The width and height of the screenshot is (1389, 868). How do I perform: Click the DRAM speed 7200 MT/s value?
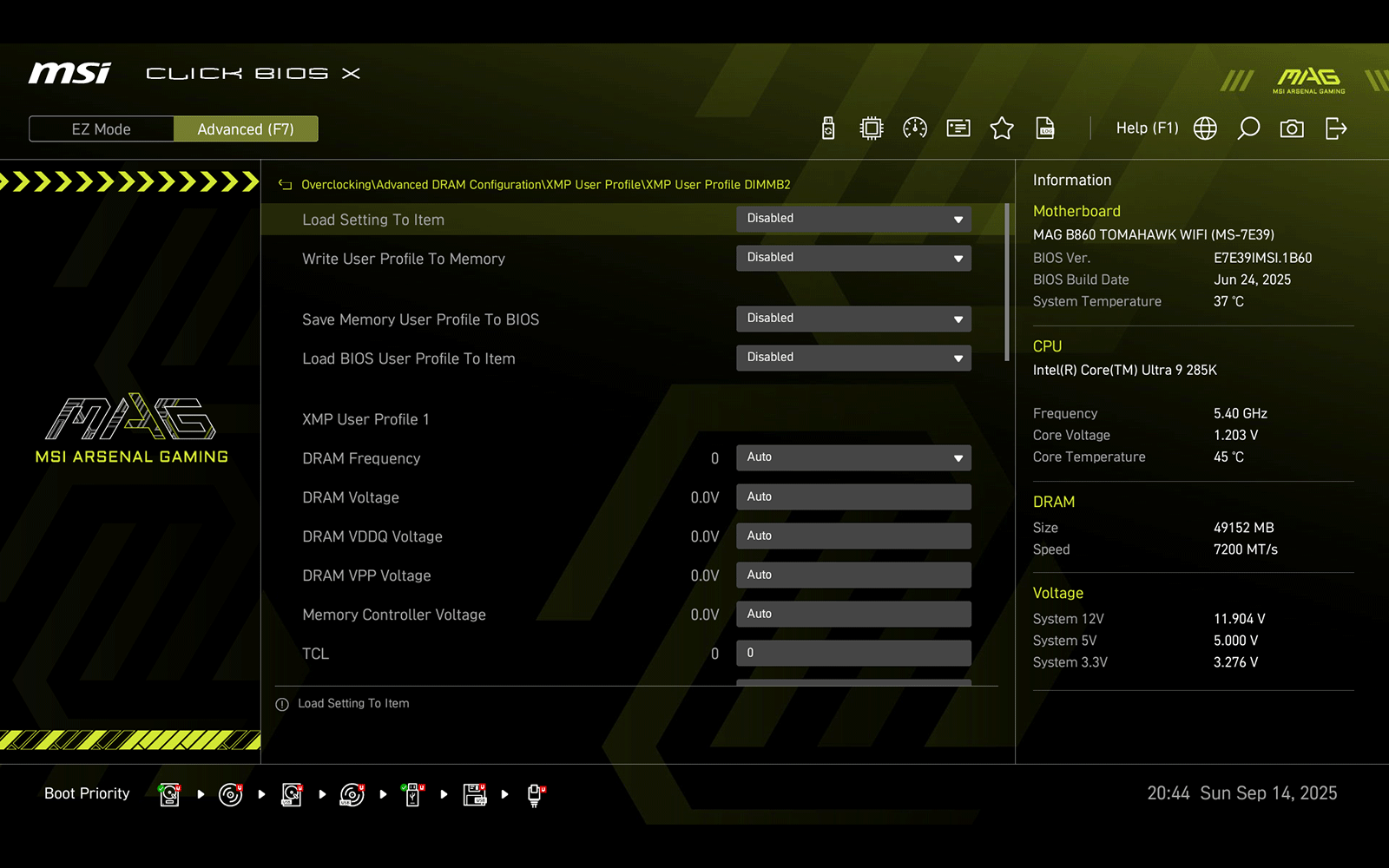[x=1246, y=550]
